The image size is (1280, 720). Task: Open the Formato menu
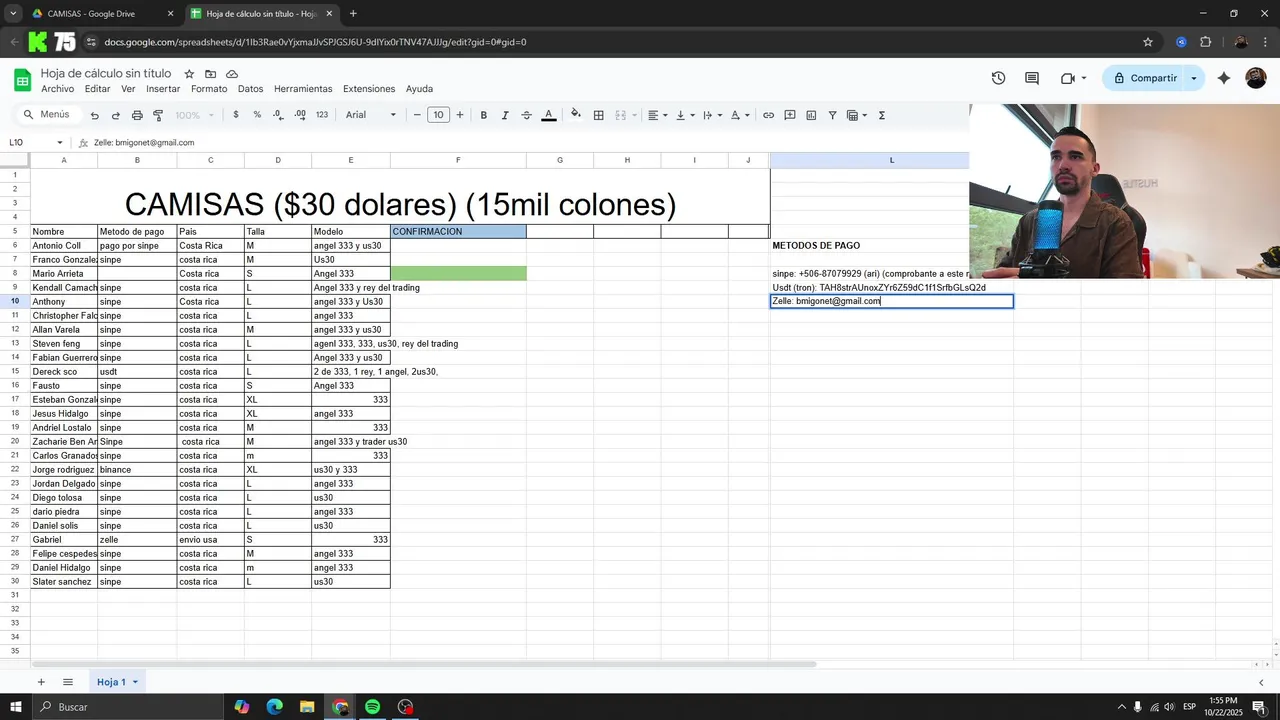click(209, 89)
